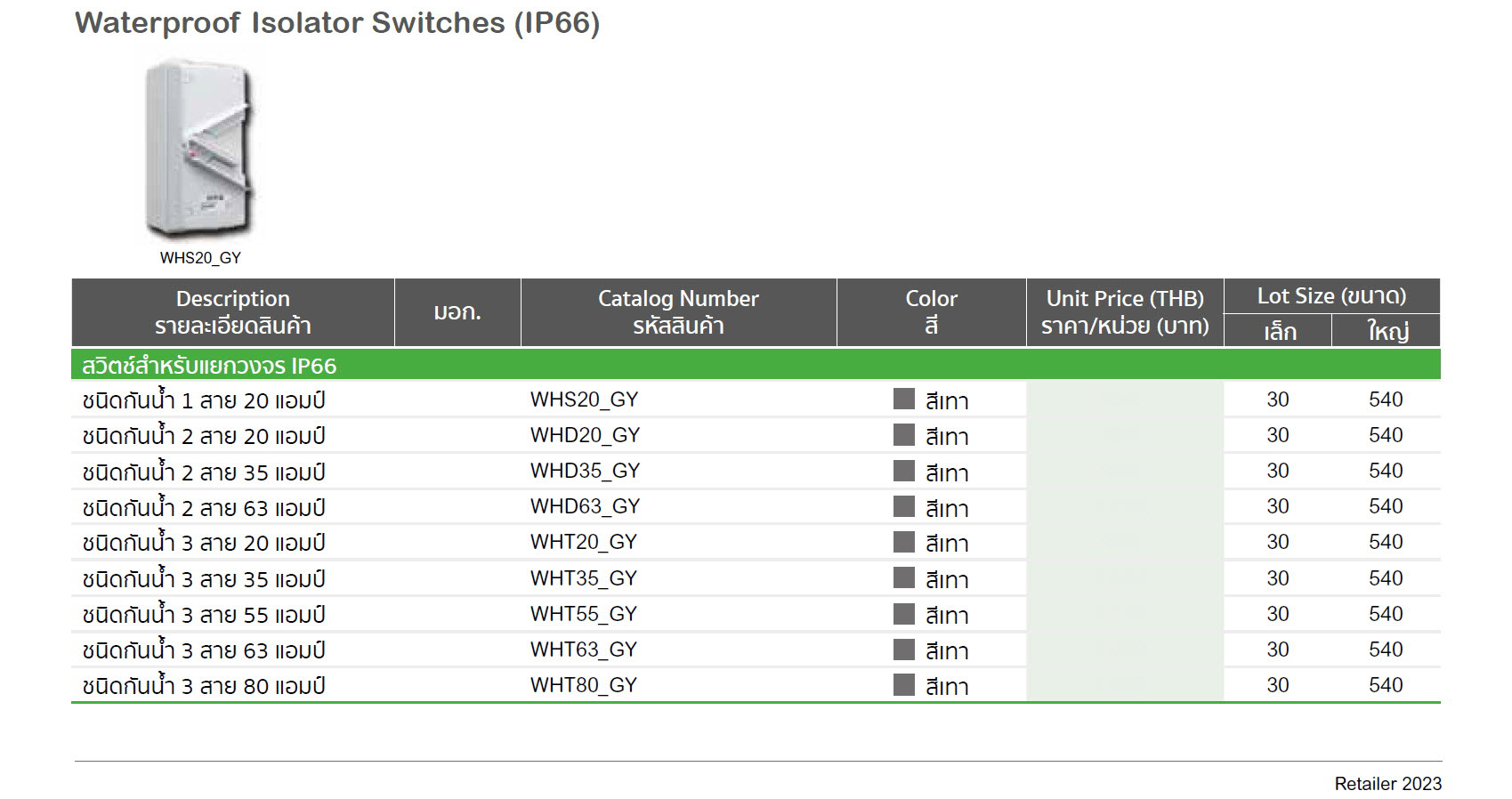Click catalog number WHT63_GY
This screenshot has width=1512, height=799.
[x=583, y=650]
